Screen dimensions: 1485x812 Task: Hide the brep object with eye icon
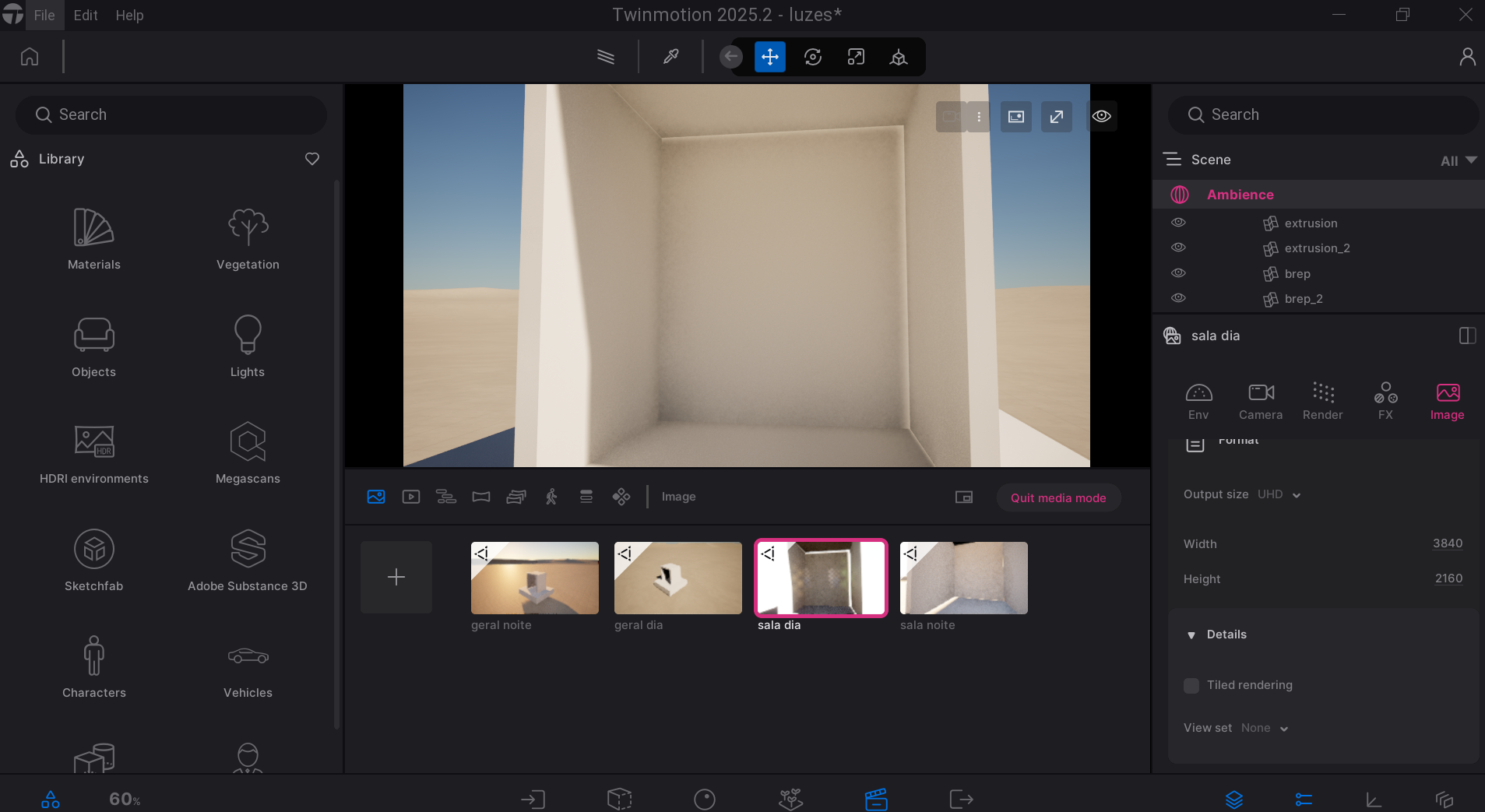1178,273
